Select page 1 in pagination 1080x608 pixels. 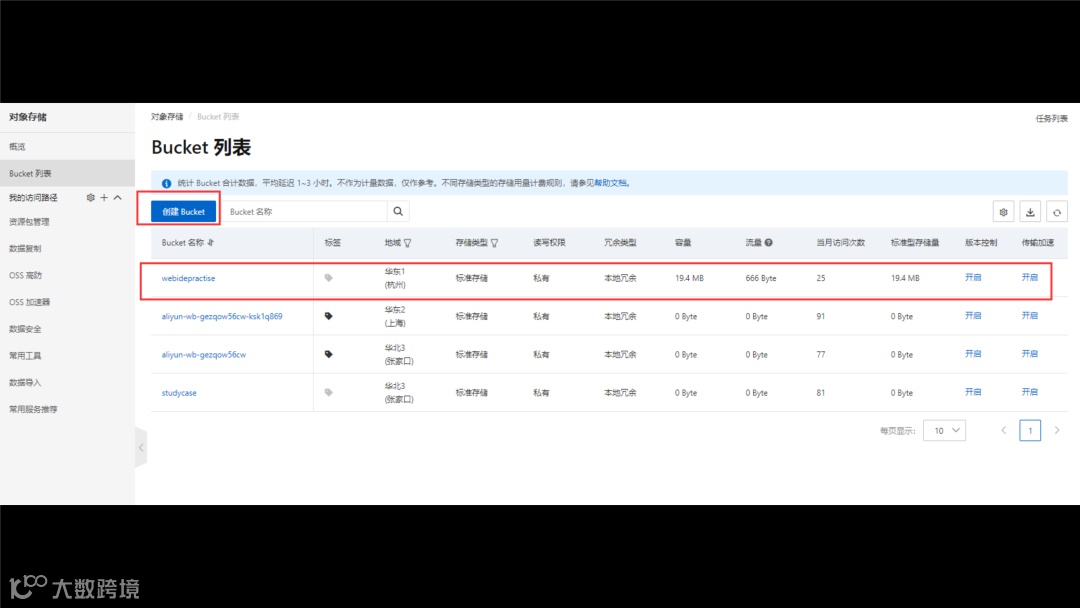click(x=1030, y=430)
